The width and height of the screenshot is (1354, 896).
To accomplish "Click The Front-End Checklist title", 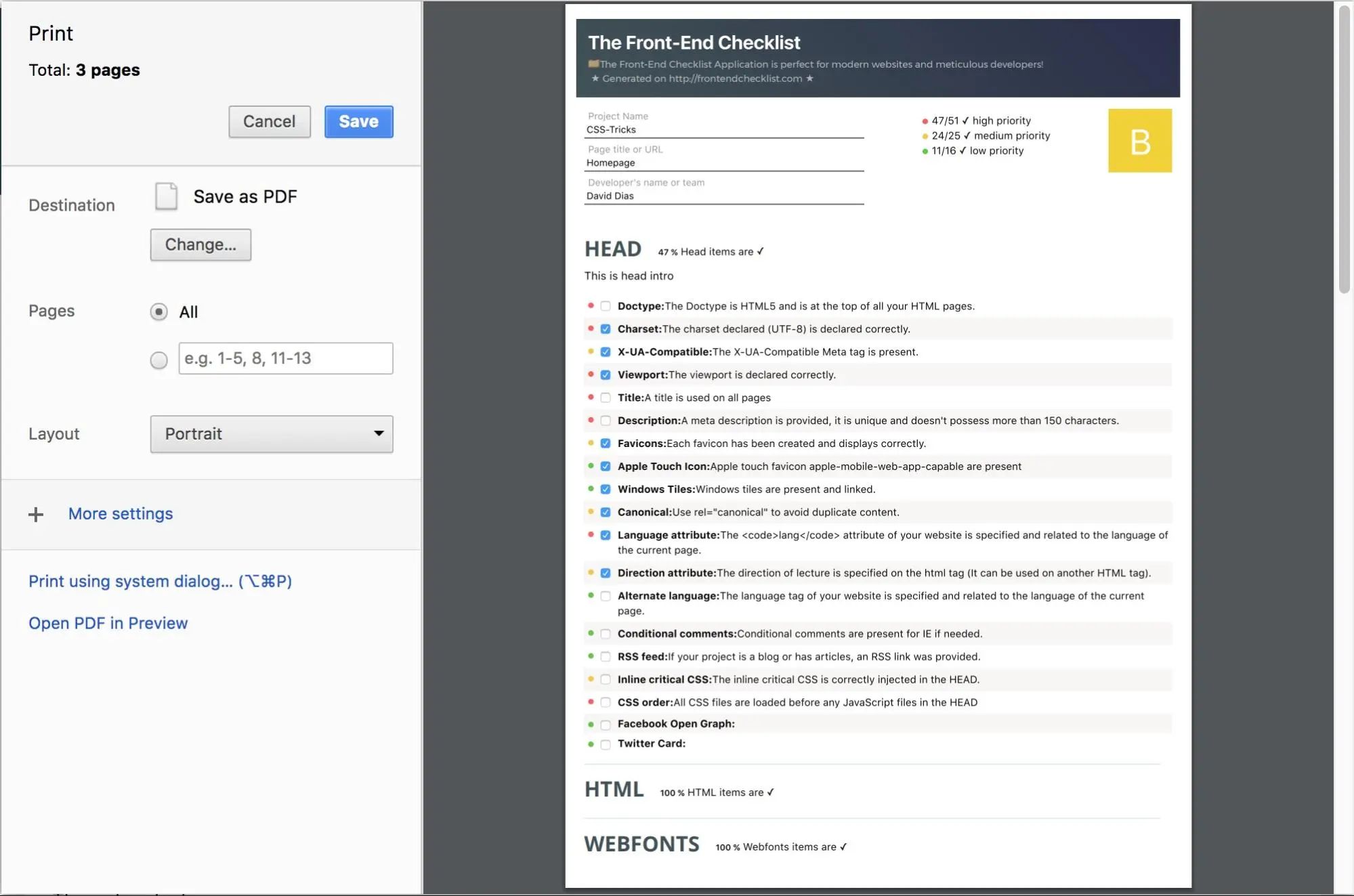I will tap(694, 43).
